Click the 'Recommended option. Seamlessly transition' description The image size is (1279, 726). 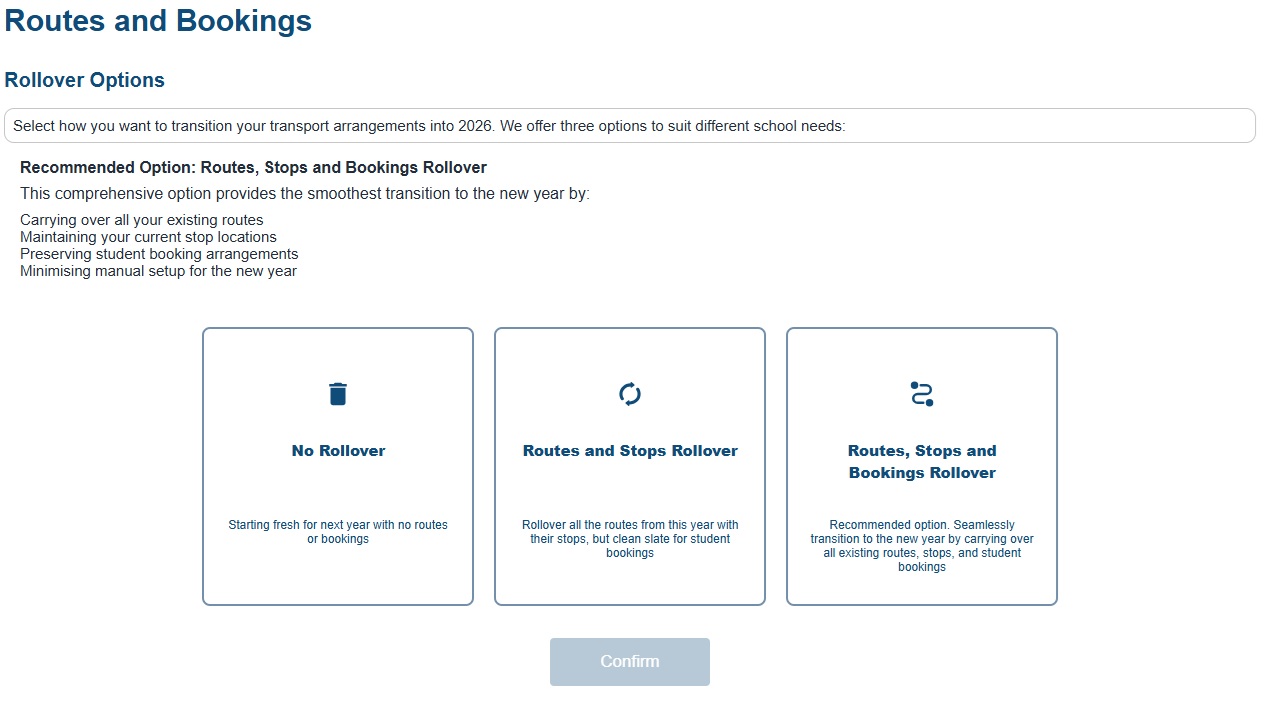(922, 546)
